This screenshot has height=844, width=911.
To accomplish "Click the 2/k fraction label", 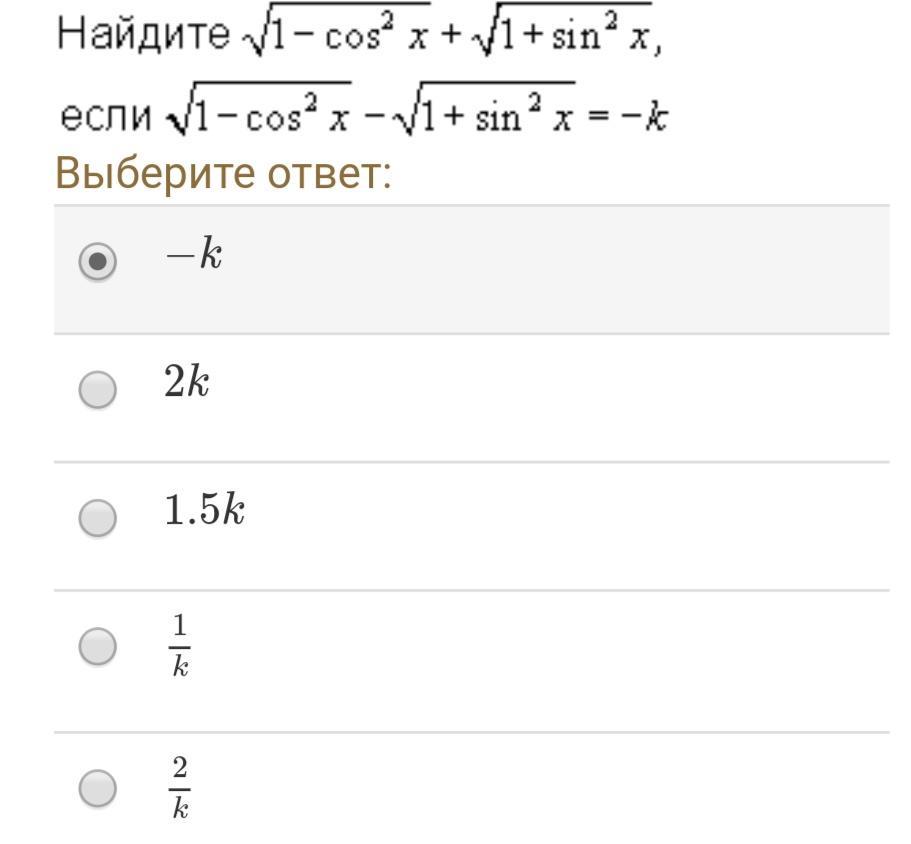I will [x=180, y=788].
